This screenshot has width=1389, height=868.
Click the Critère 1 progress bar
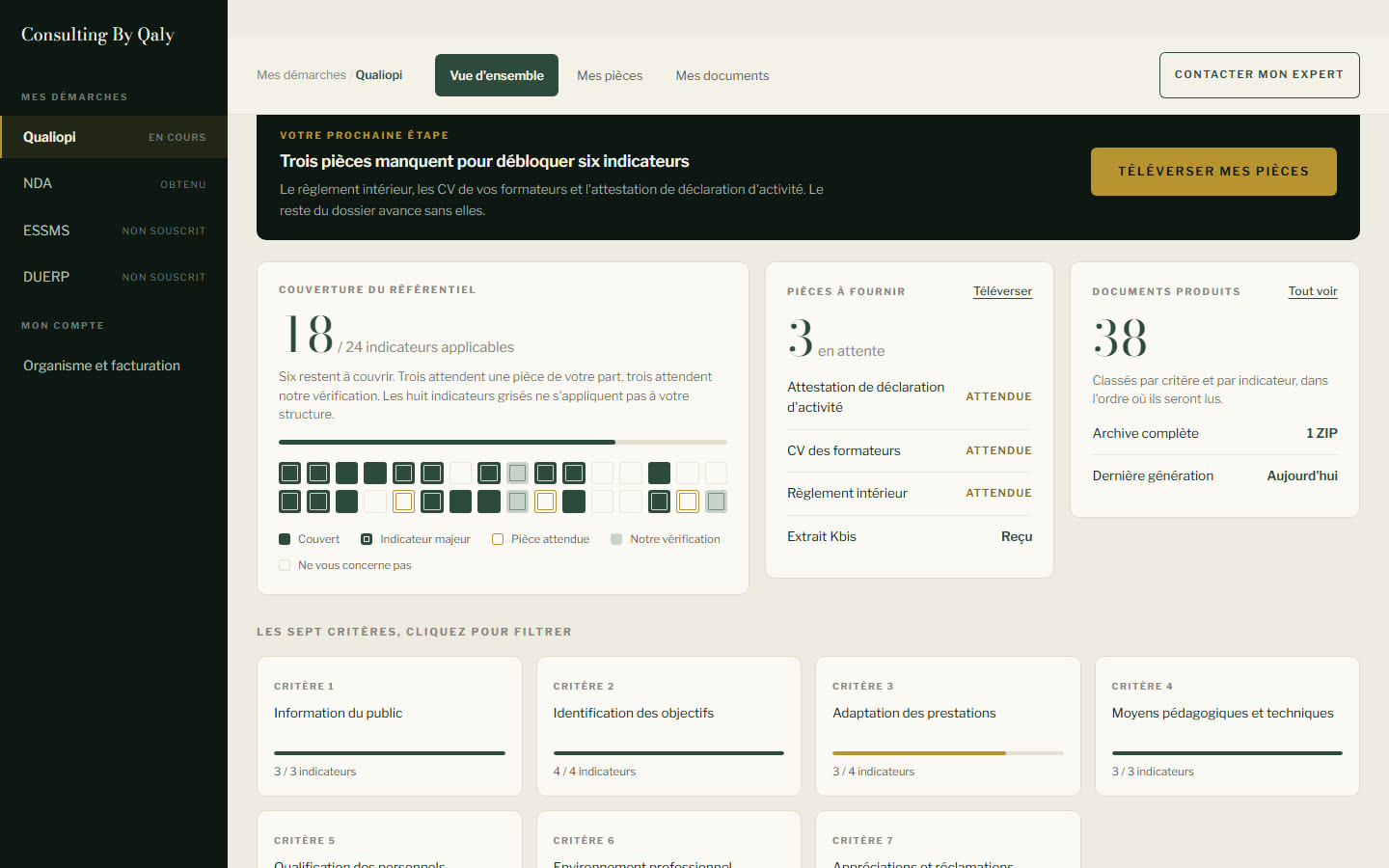pyautogui.click(x=390, y=753)
